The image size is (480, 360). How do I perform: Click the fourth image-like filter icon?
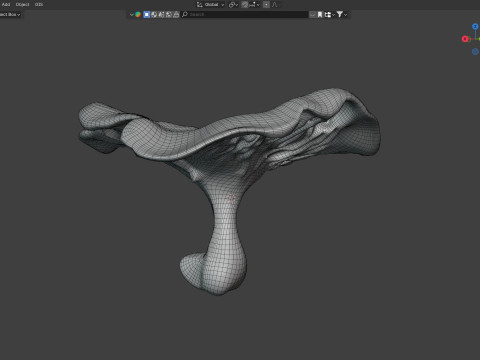(x=169, y=14)
